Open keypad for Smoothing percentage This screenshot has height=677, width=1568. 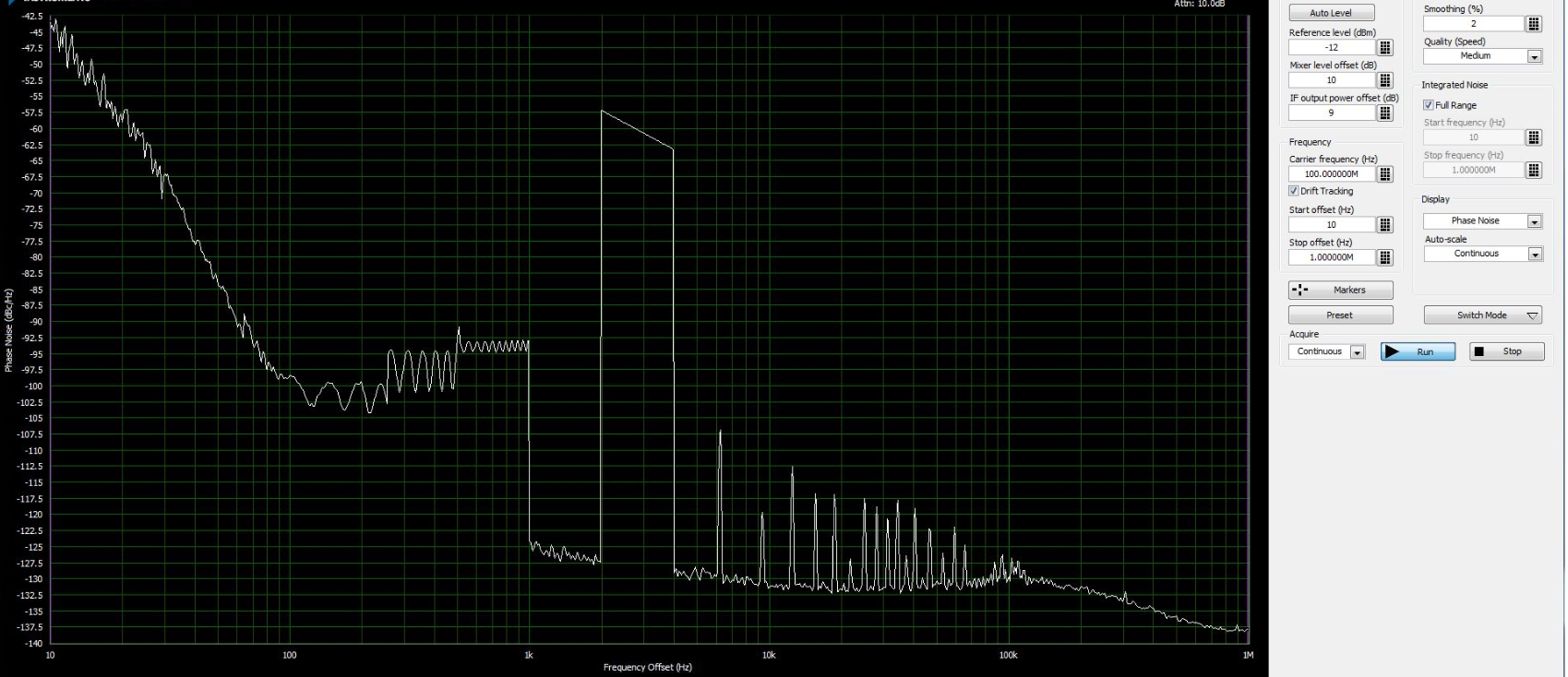[x=1534, y=24]
